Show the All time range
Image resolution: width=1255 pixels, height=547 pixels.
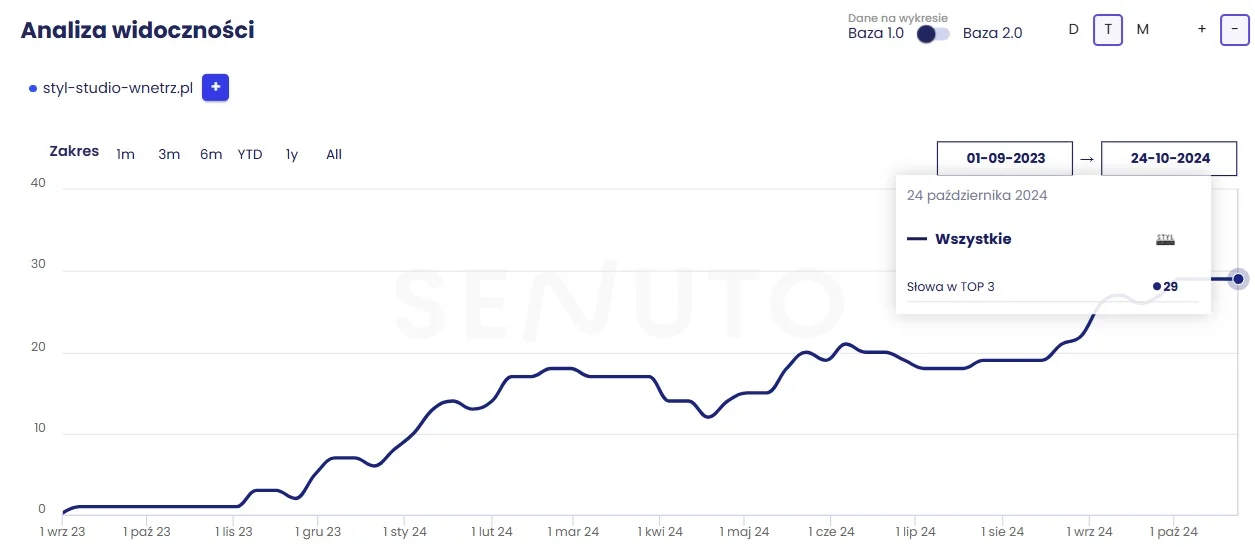point(334,154)
